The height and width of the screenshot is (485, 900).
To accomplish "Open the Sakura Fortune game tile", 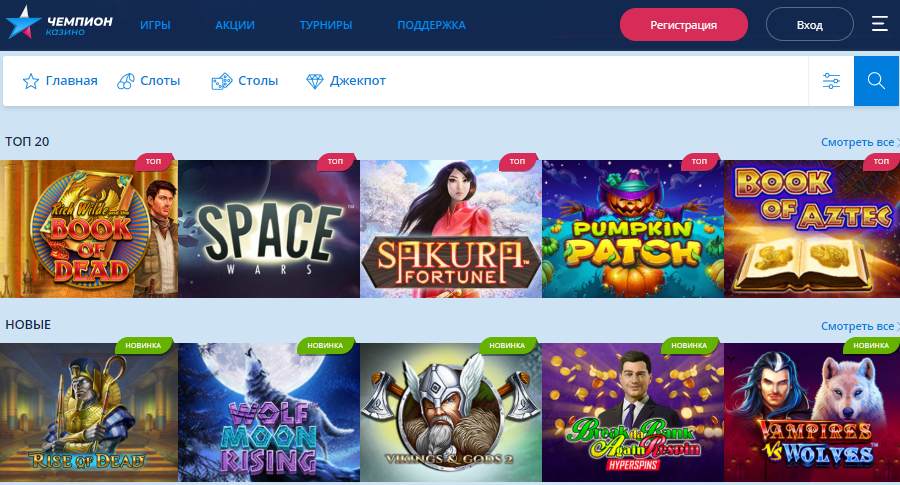I will tap(451, 228).
